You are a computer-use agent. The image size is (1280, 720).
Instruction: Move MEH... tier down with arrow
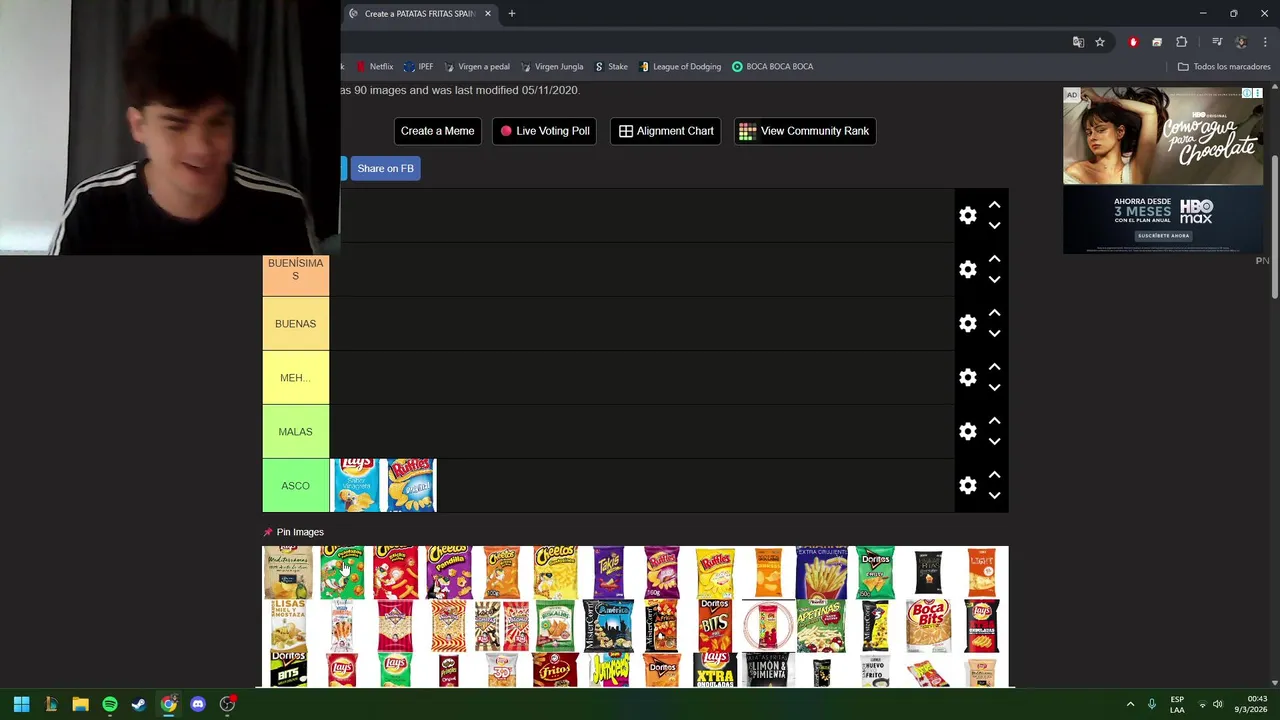click(994, 388)
